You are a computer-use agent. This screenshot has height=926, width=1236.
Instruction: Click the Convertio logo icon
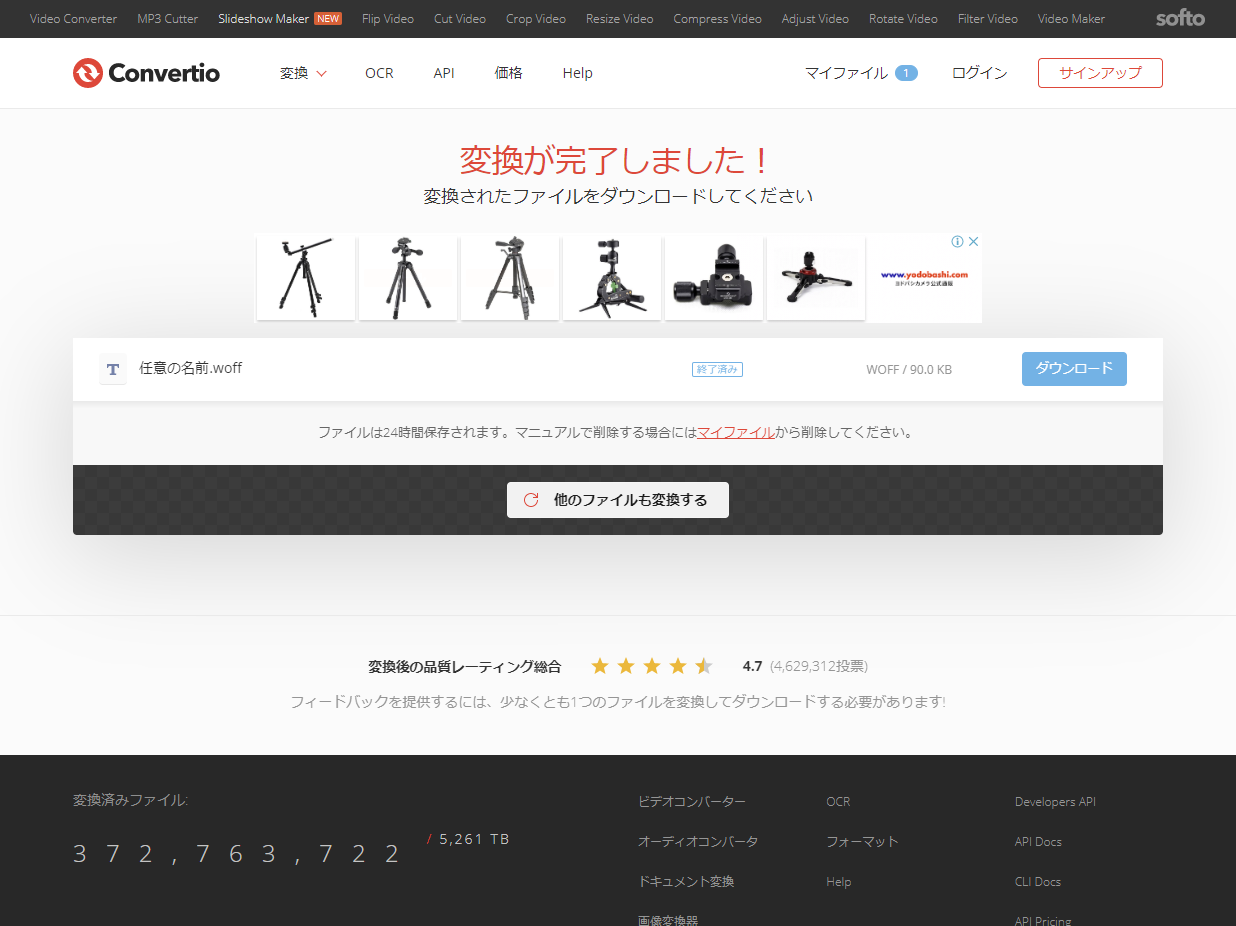(x=88, y=73)
